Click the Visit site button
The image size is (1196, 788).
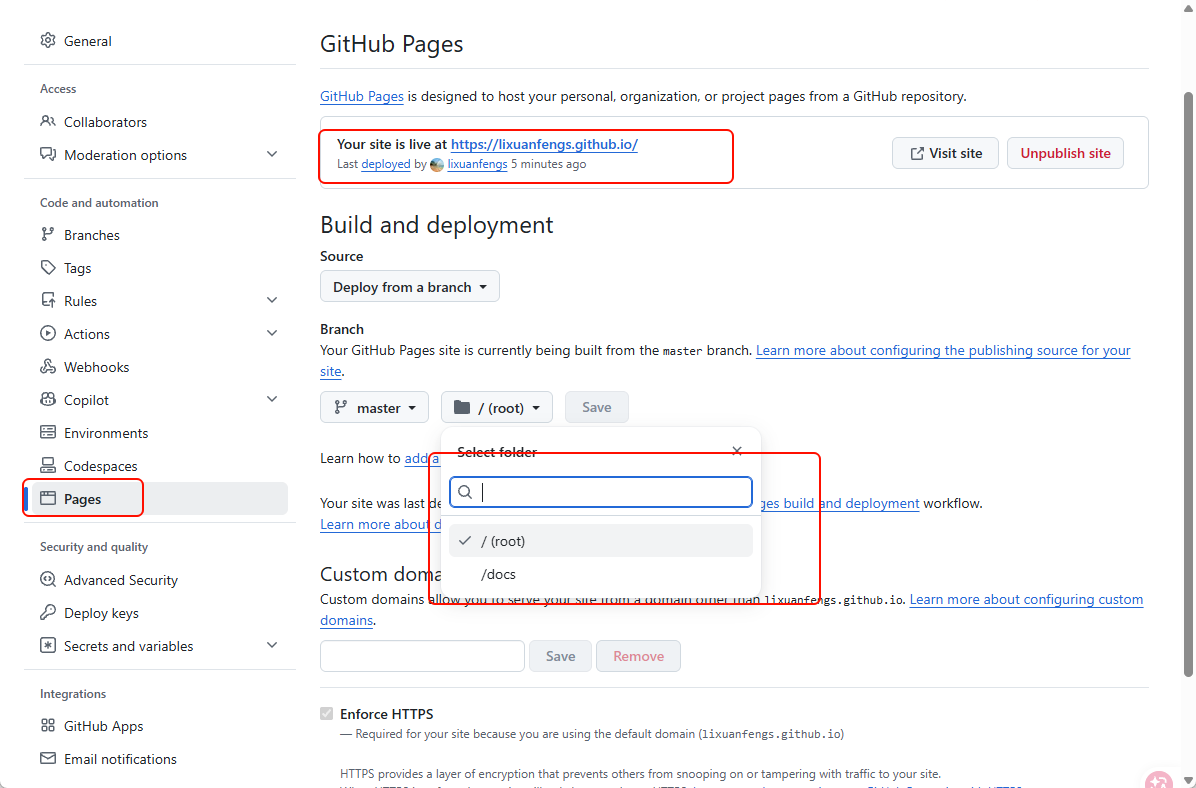pos(945,153)
